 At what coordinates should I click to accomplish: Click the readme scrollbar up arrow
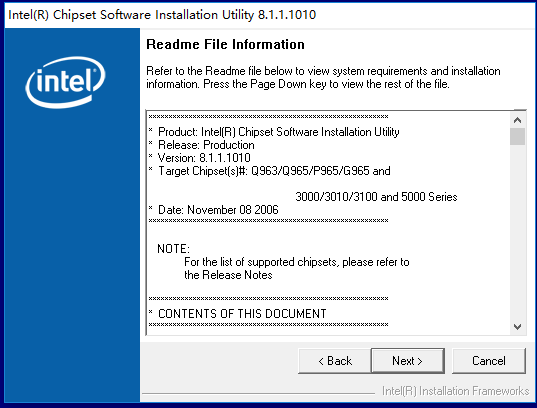[517, 120]
